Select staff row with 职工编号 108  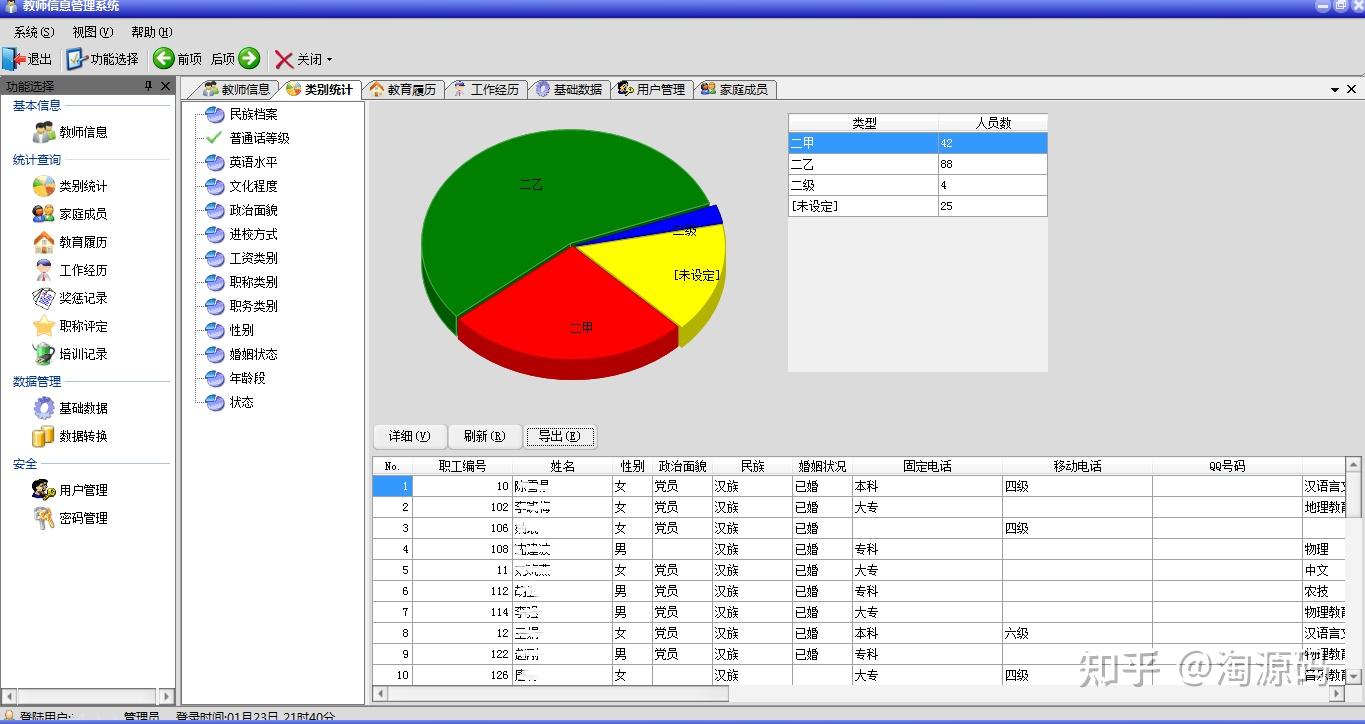[x=860, y=549]
